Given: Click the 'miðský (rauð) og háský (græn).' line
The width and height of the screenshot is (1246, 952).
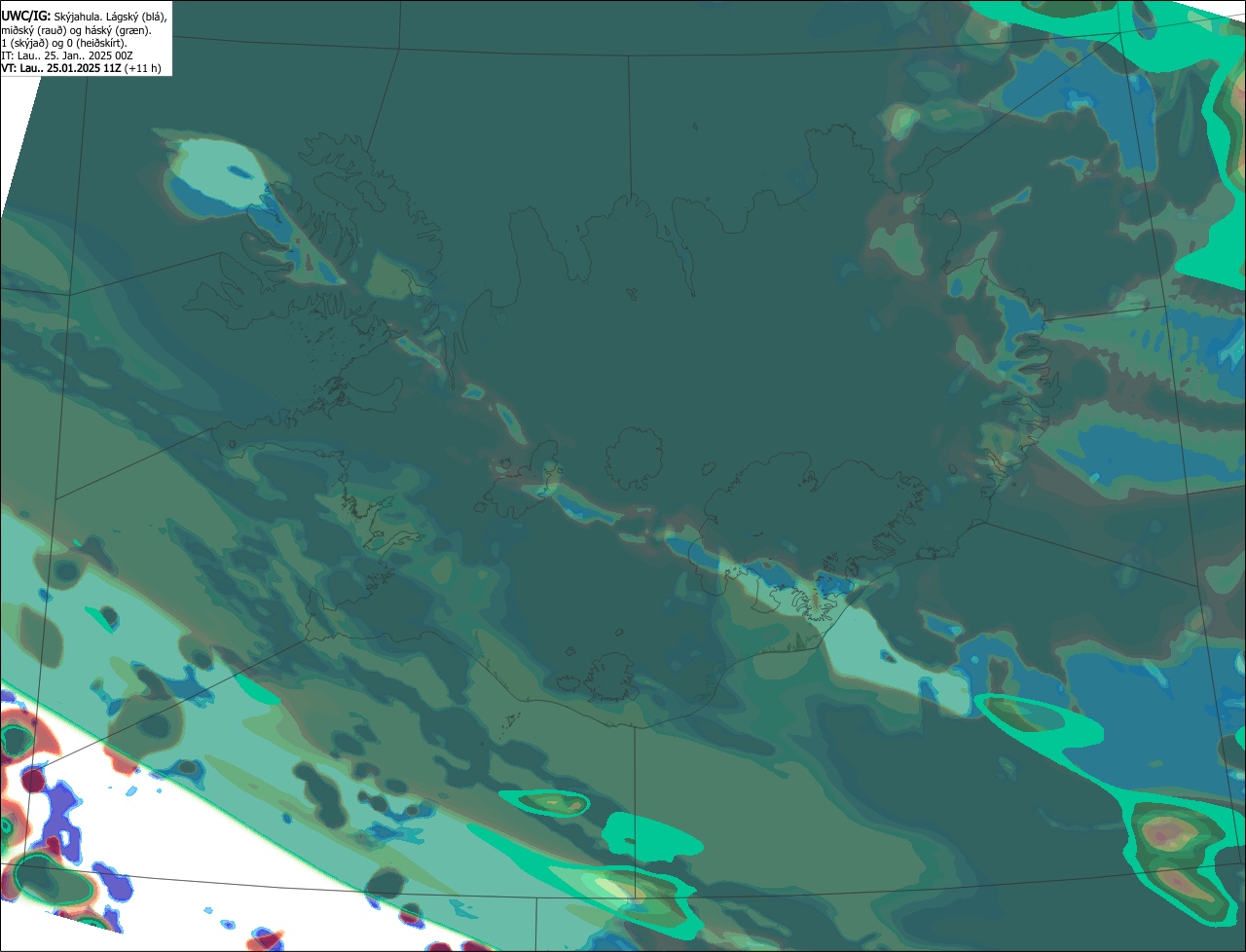Looking at the screenshot, I should pos(77,30).
